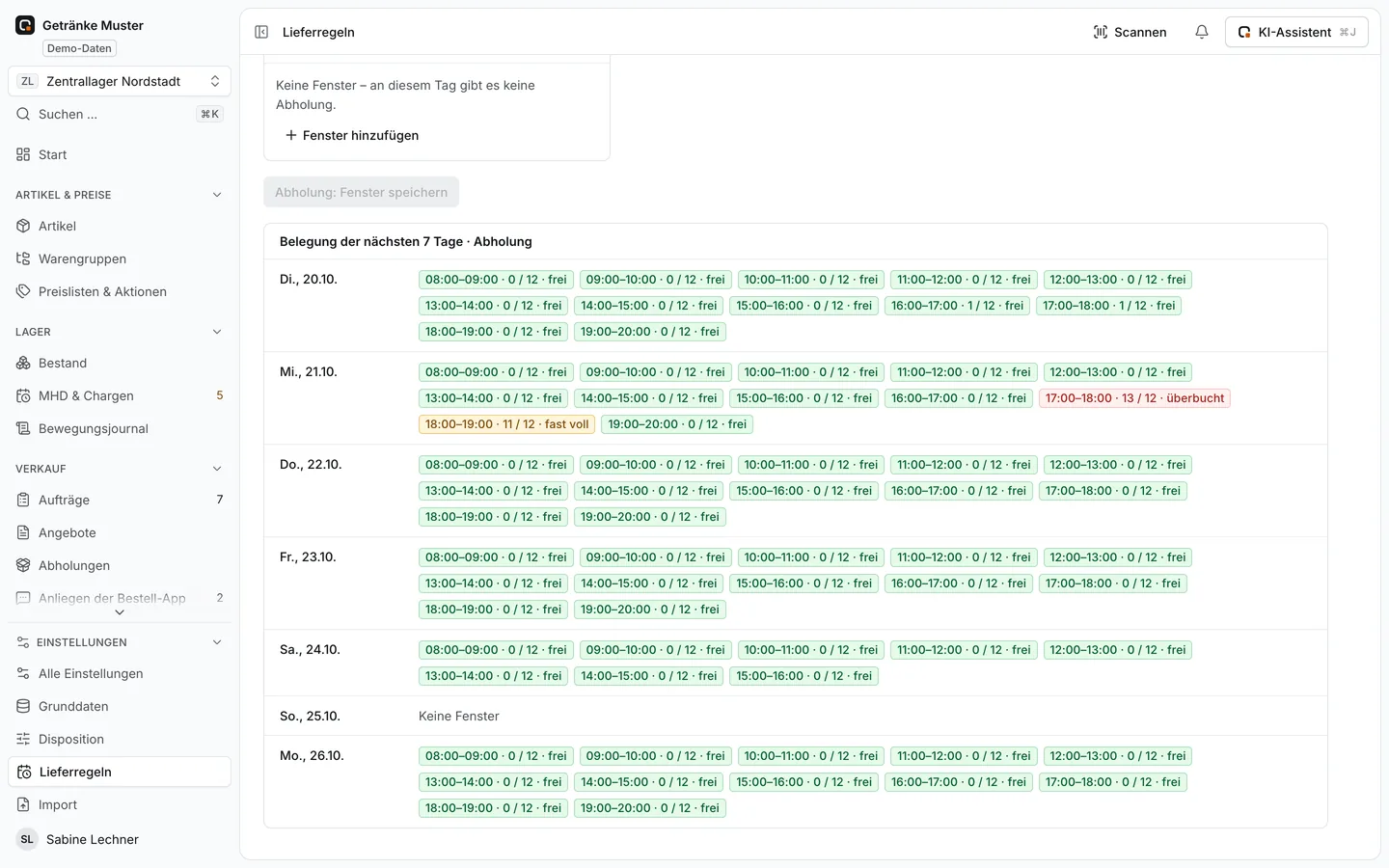
Task: Go to Start in the sidebar
Action: [120, 154]
